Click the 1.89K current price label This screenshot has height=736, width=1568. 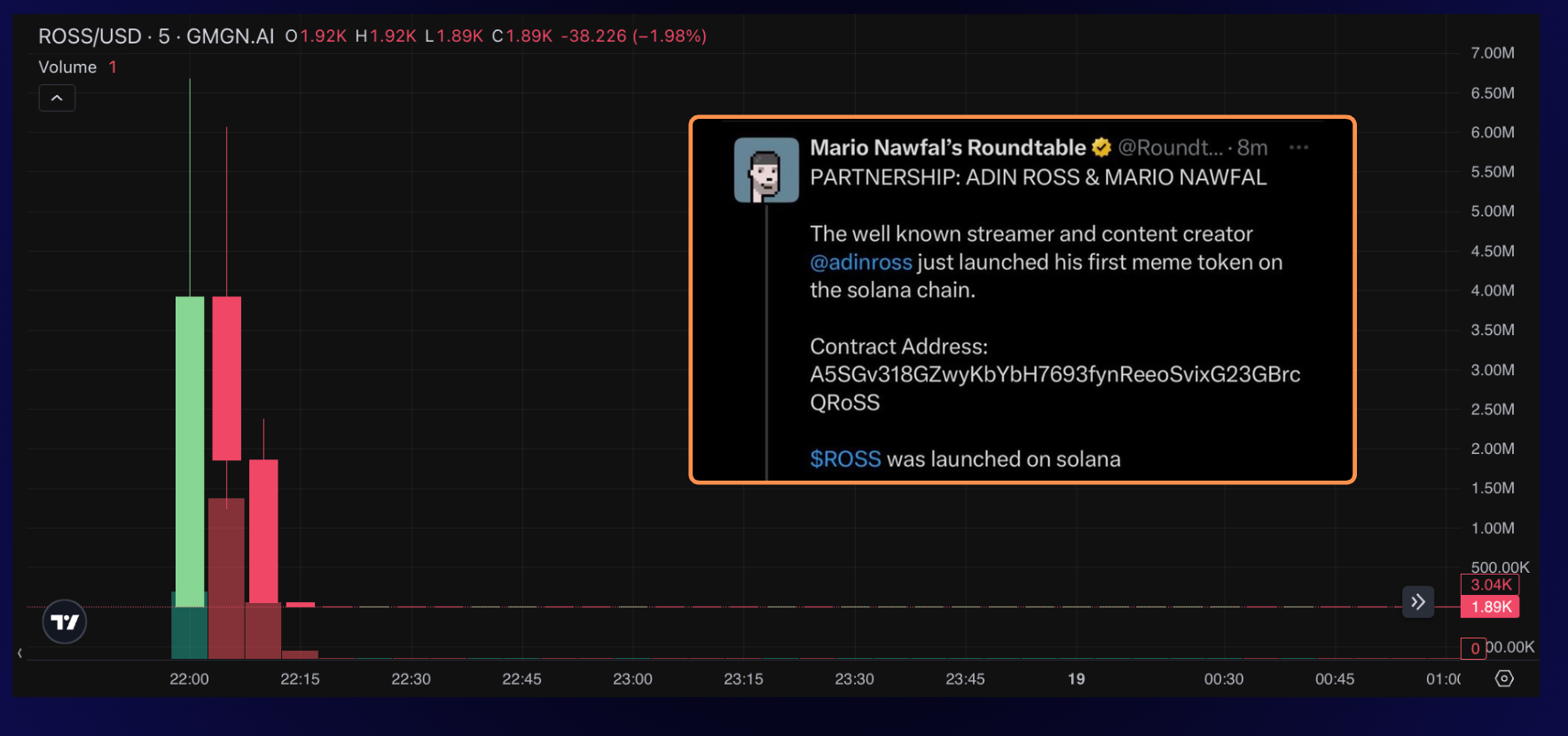point(1490,607)
